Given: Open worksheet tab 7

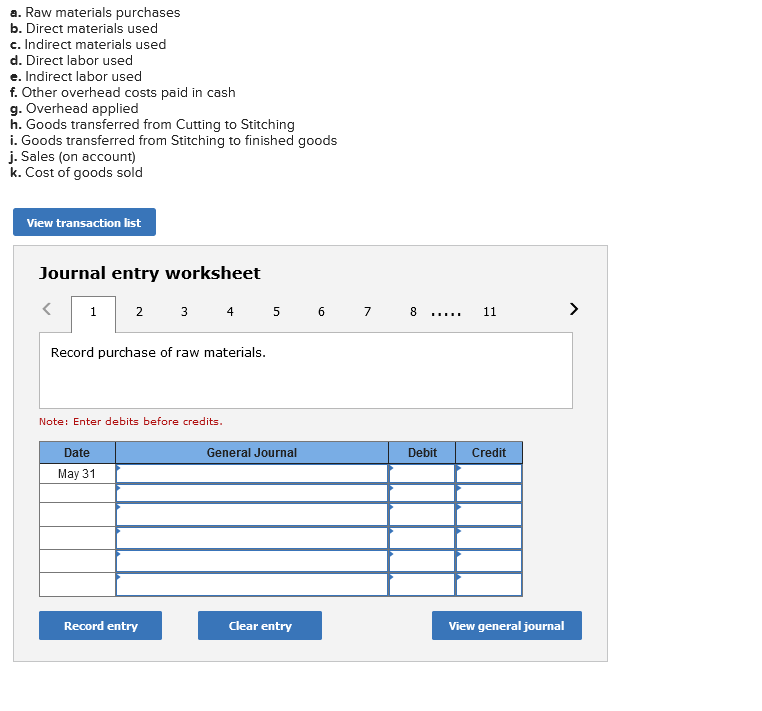Looking at the screenshot, I should tap(367, 312).
